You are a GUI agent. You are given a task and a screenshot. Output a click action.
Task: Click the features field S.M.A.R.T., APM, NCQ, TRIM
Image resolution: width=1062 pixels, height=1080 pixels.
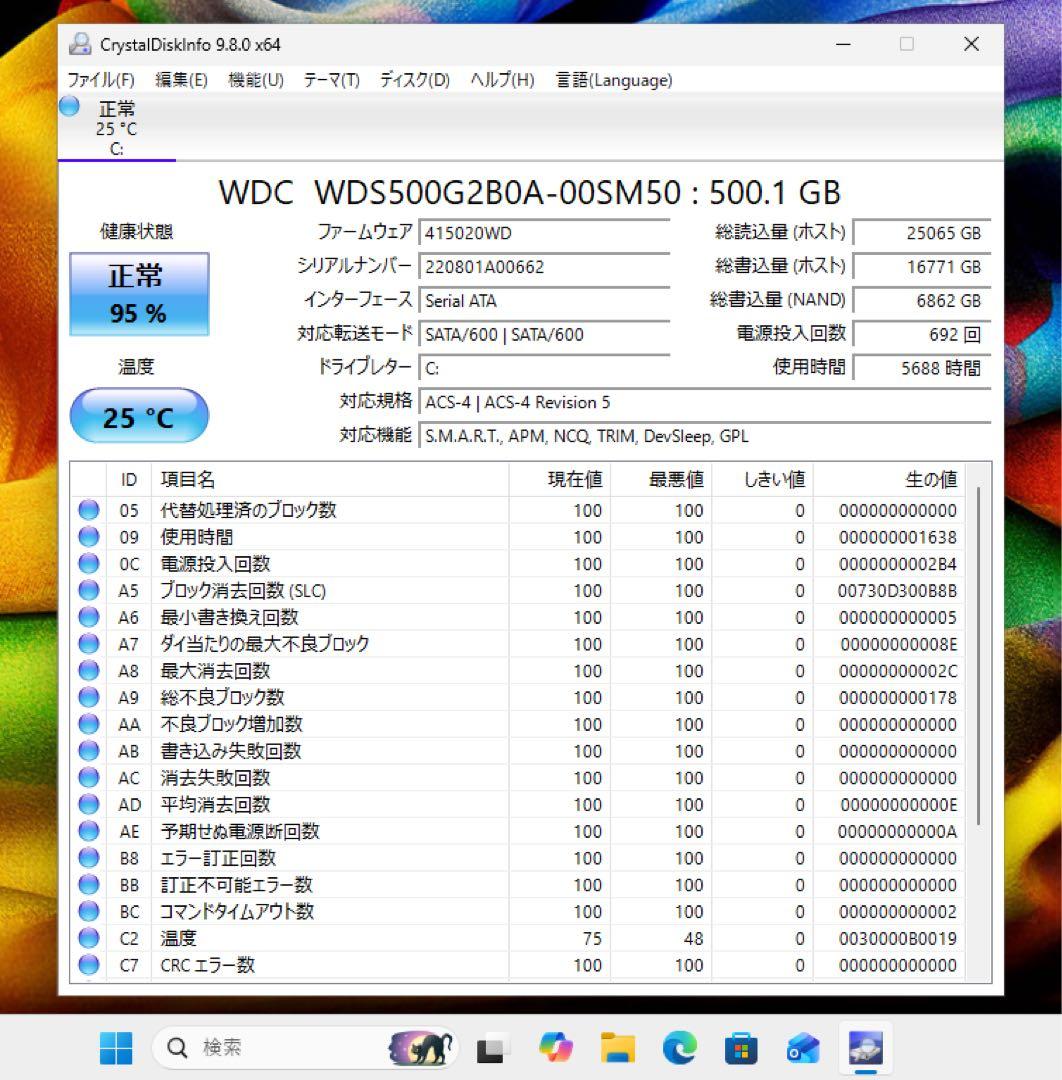pos(705,436)
